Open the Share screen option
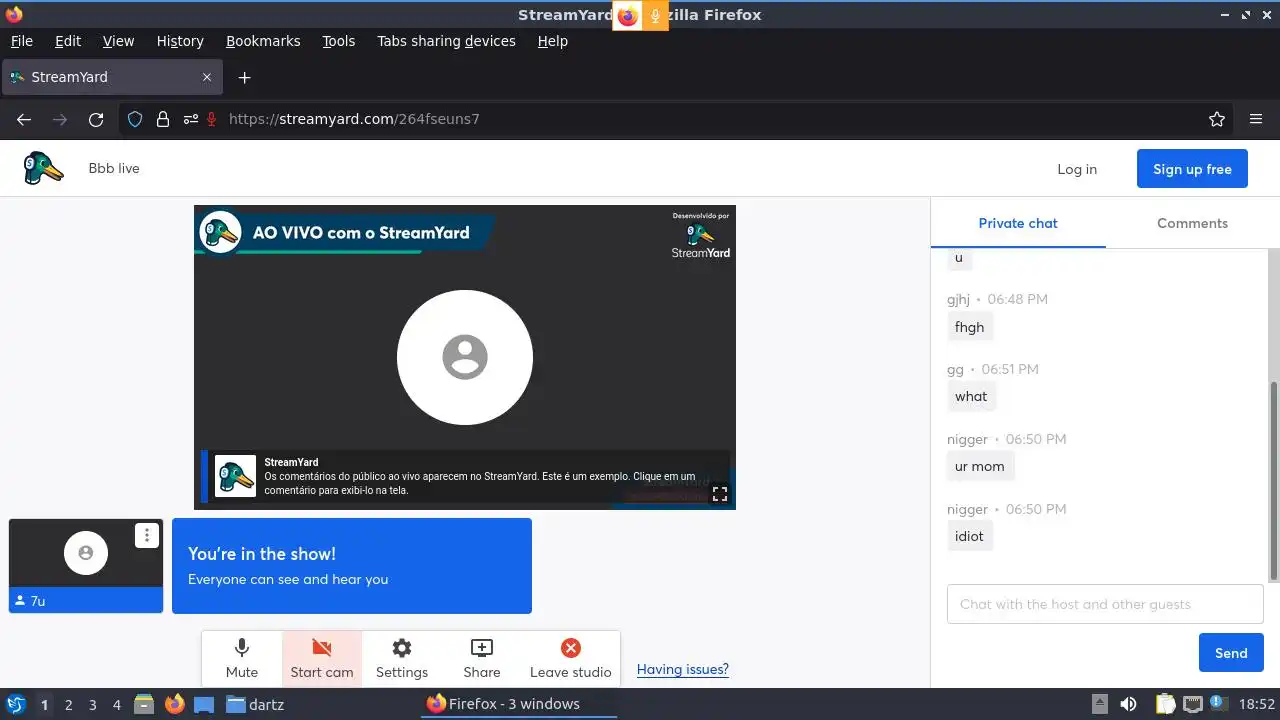This screenshot has width=1280, height=720. (482, 659)
